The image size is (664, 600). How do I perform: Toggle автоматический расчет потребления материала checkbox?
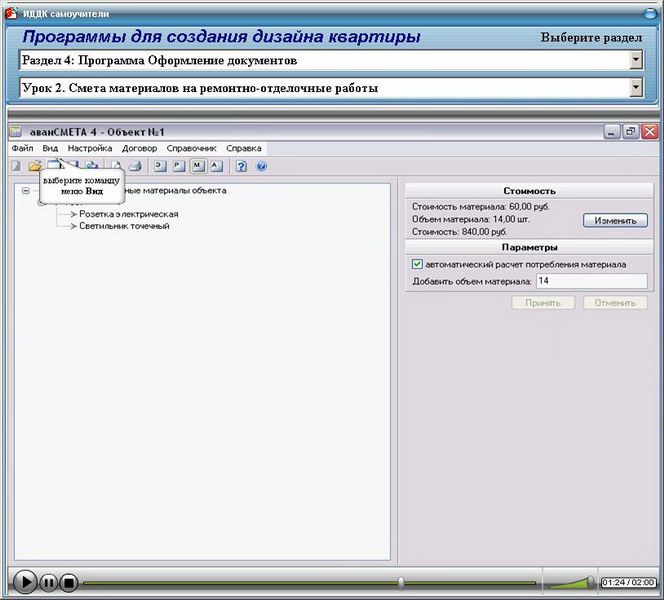tap(417, 264)
